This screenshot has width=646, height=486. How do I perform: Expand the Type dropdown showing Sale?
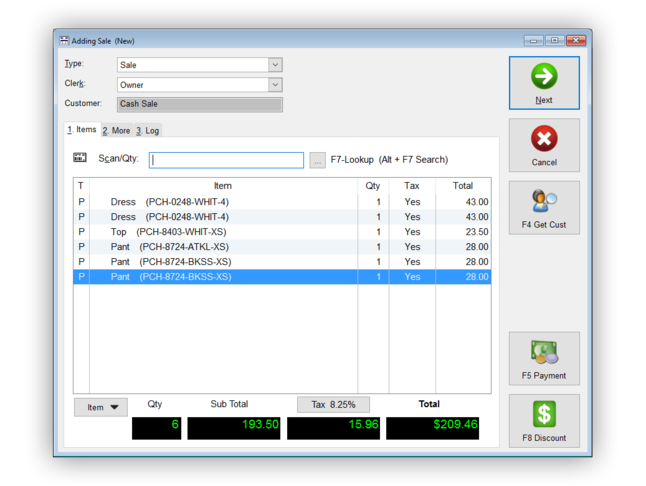275,65
